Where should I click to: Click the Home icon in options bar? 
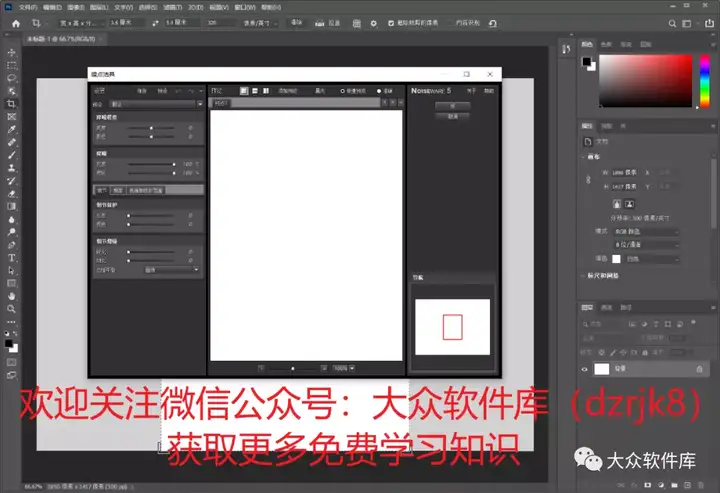point(16,23)
